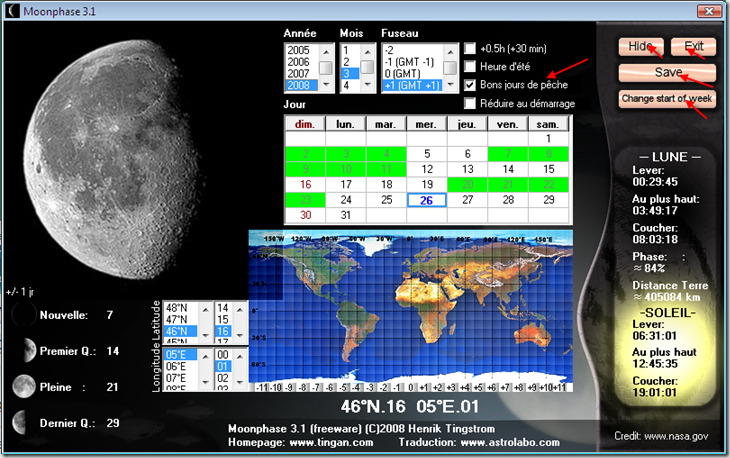Select month 4 in Mois list
Viewport: 730px width, 458px height.
[x=347, y=86]
